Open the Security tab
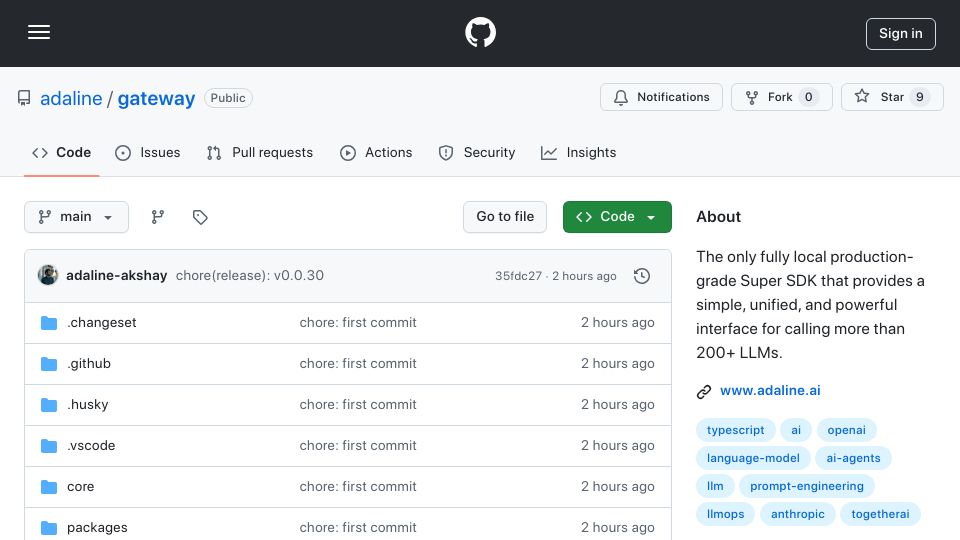This screenshot has width=960, height=540. pos(477,152)
